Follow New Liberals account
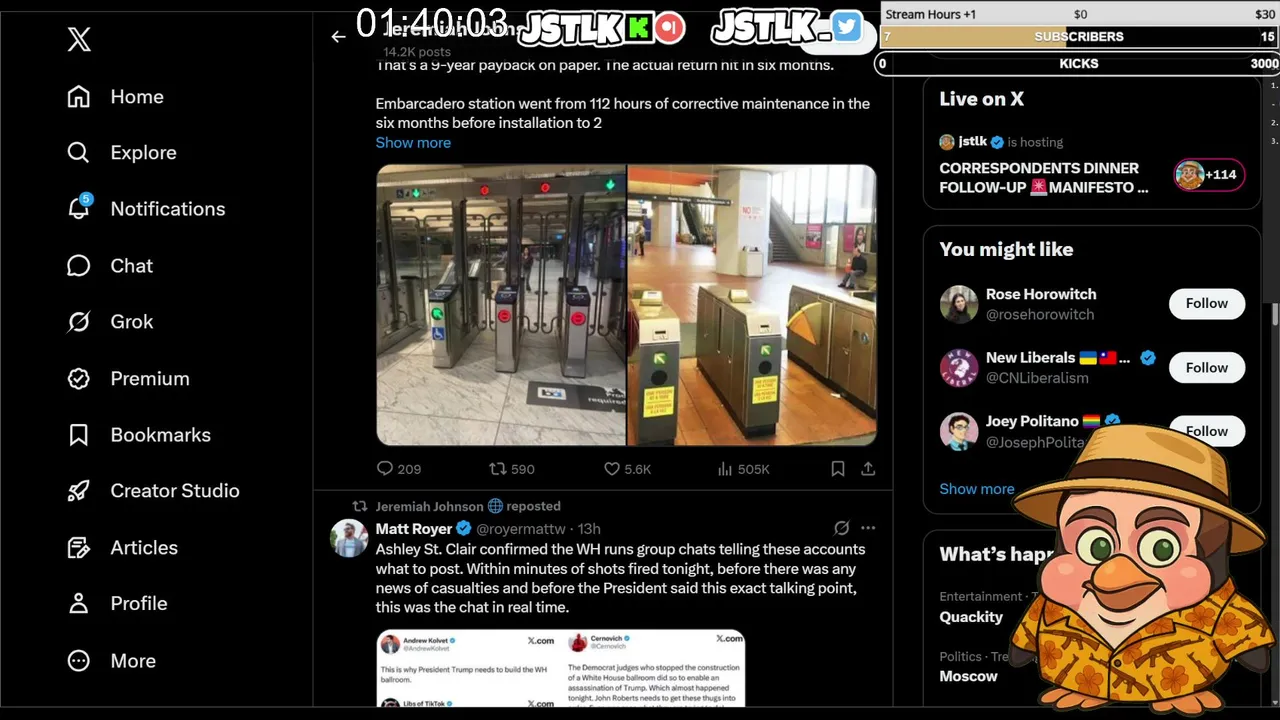The image size is (1280, 720). [1207, 367]
